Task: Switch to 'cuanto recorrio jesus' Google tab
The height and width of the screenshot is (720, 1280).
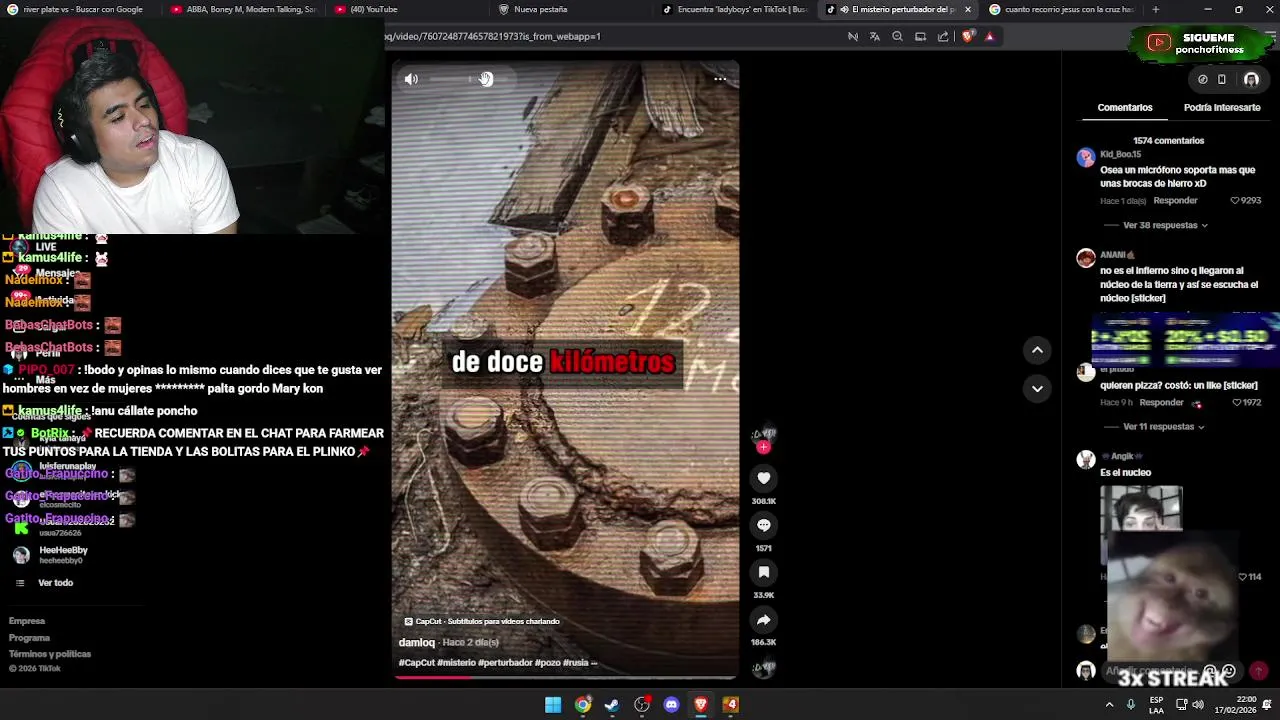Action: (x=1063, y=9)
